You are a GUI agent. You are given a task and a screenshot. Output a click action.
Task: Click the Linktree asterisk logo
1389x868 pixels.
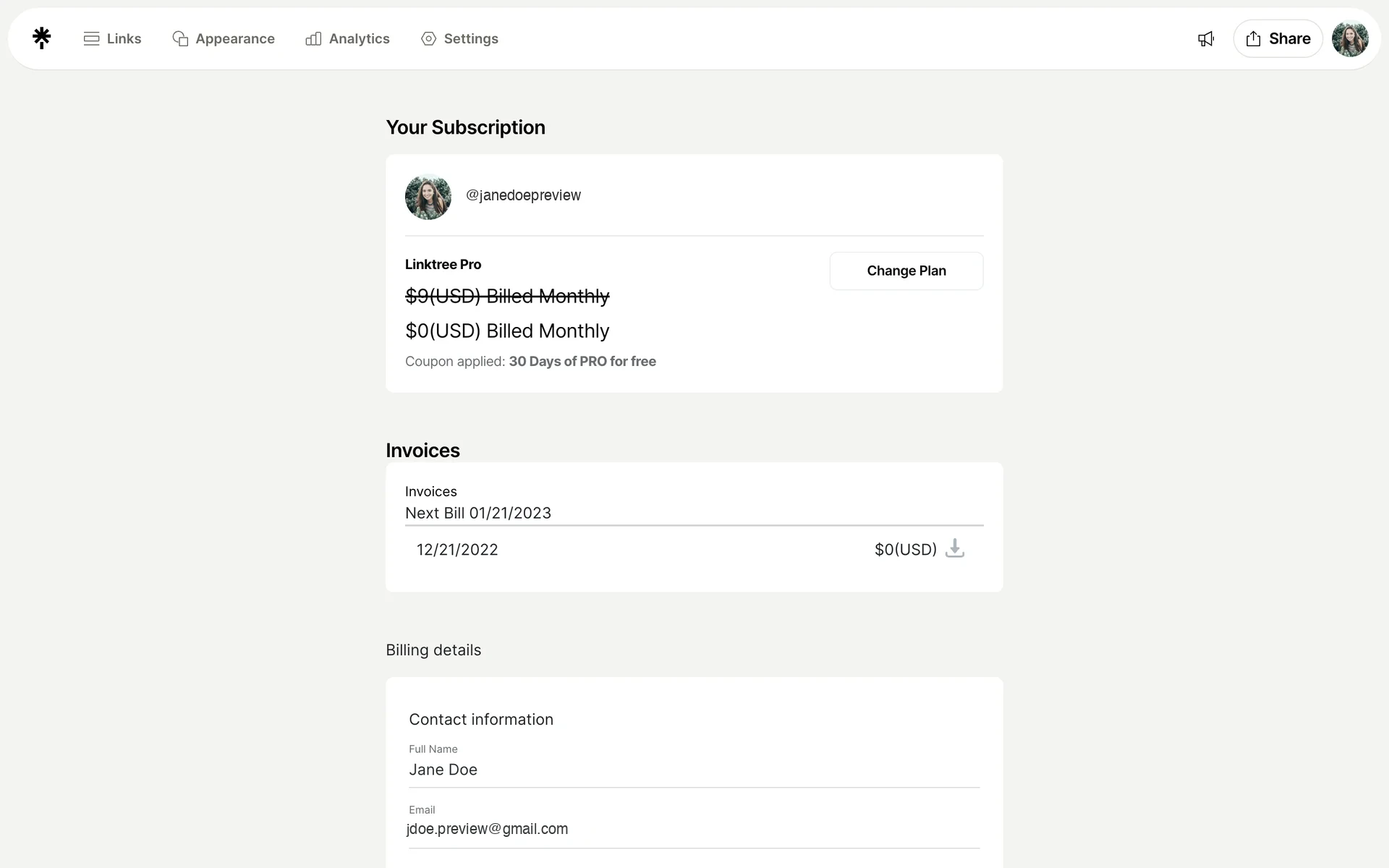click(x=42, y=38)
